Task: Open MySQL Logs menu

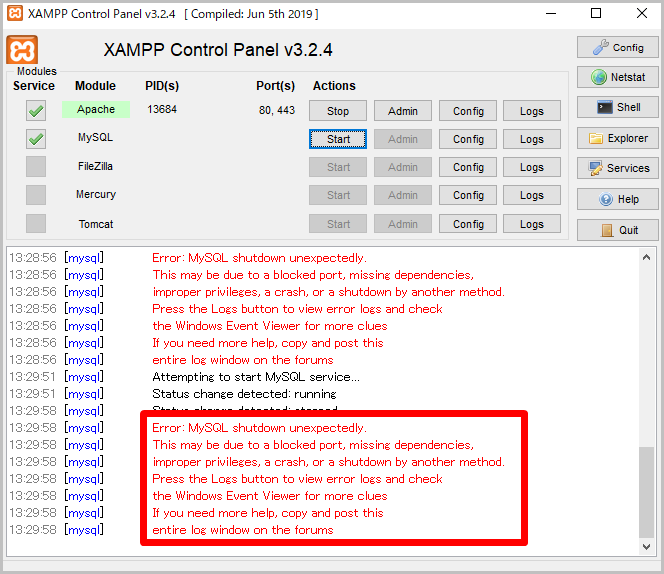Action: [532, 139]
